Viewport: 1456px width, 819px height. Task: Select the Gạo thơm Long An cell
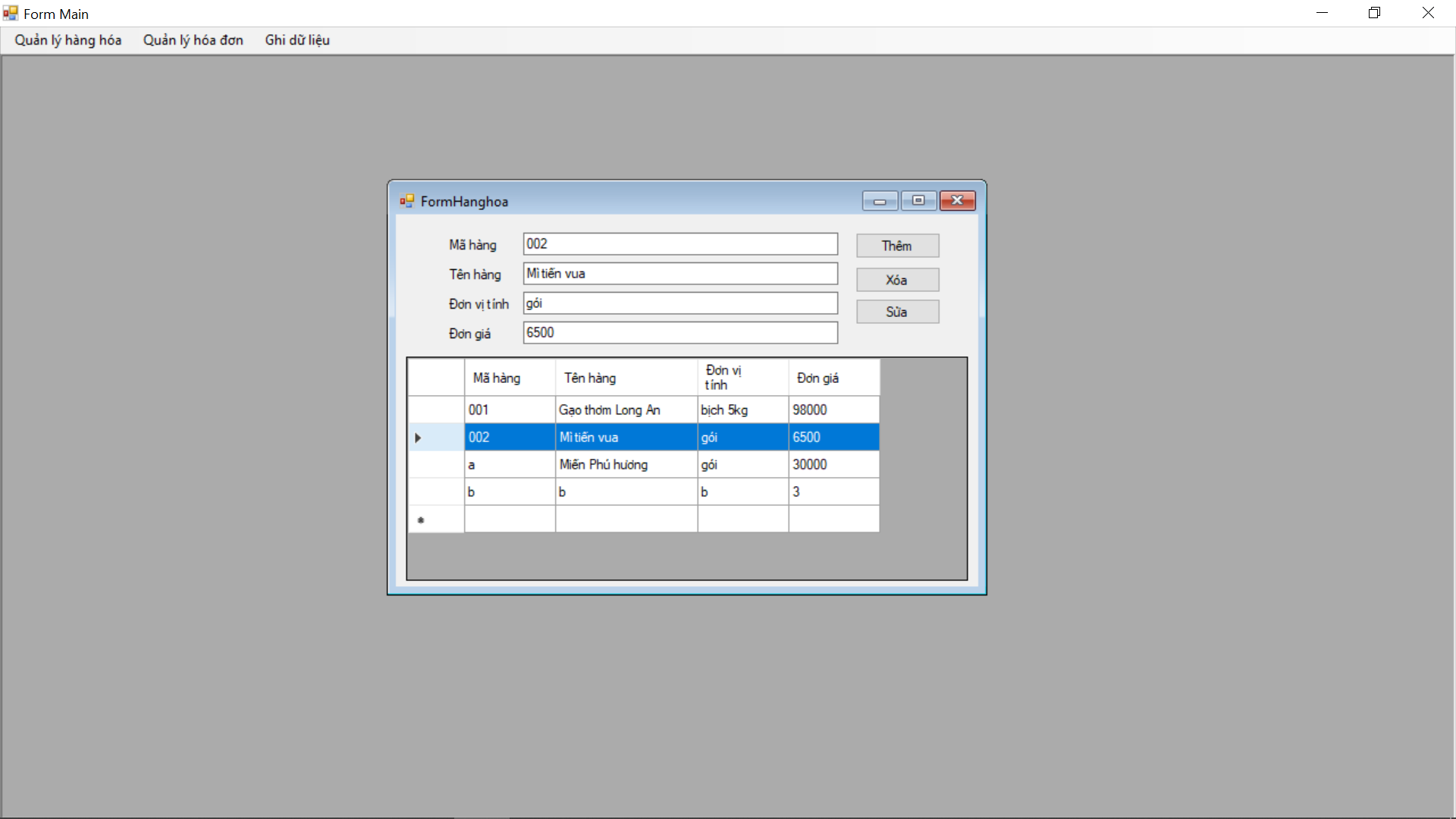[626, 410]
